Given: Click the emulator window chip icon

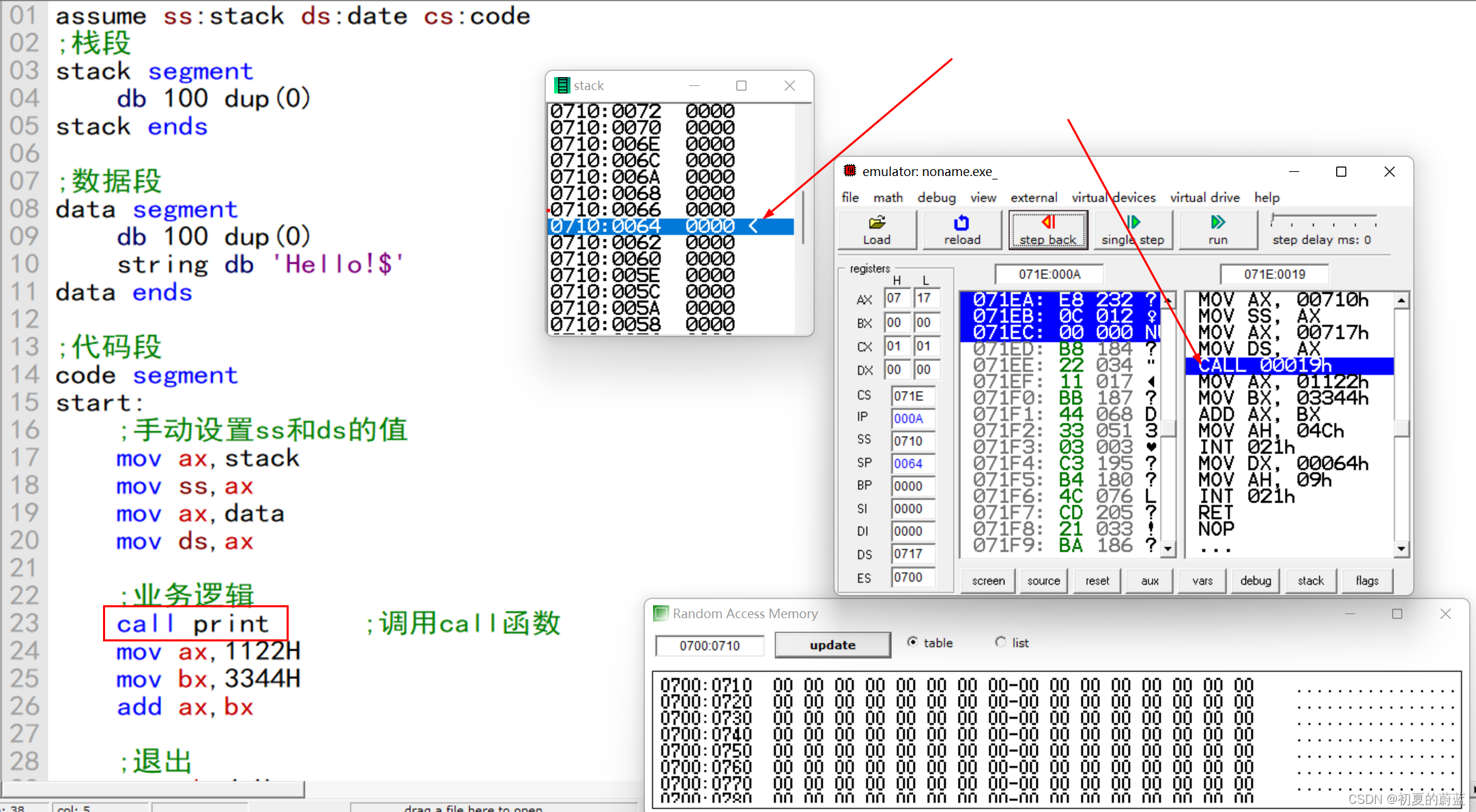Looking at the screenshot, I should [x=850, y=171].
